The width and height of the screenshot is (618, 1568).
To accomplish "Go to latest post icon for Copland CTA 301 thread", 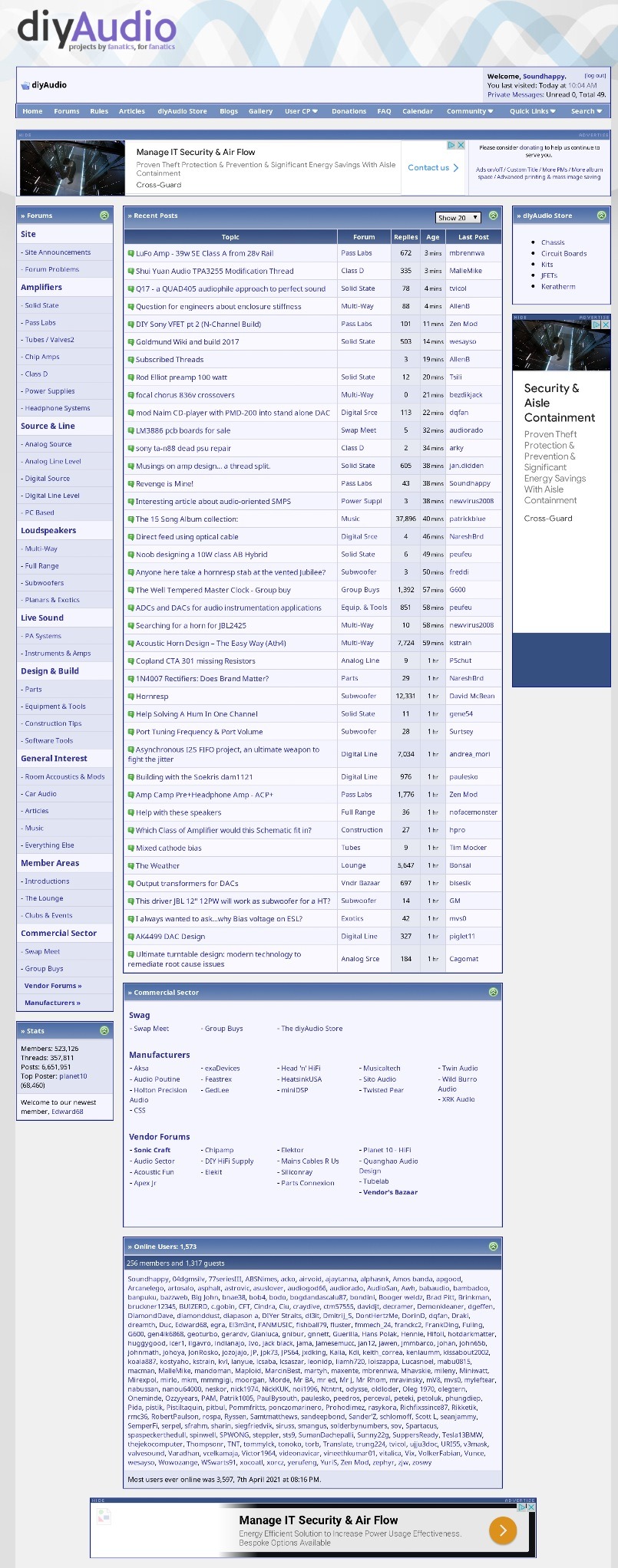I will click(131, 660).
